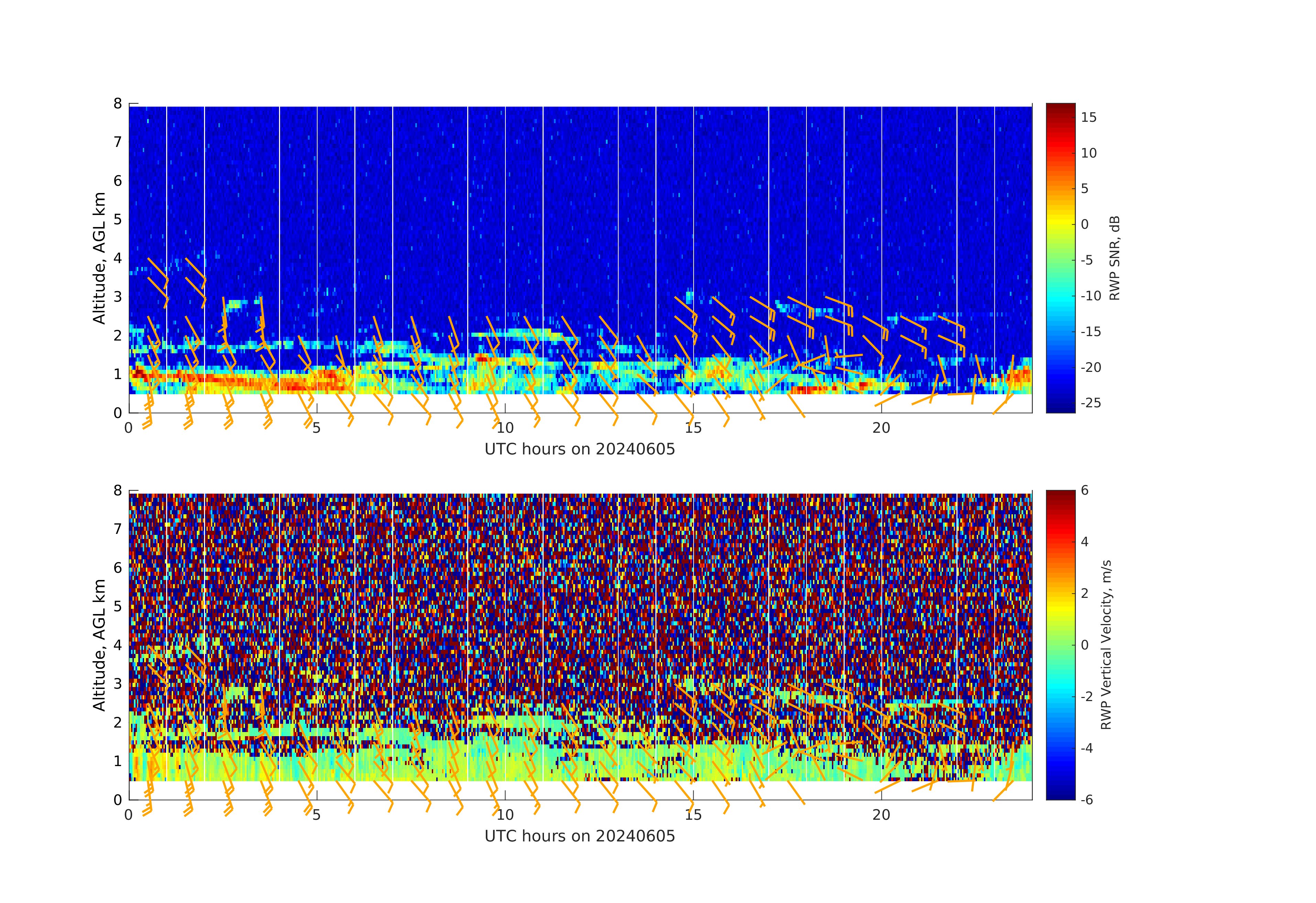Click the top plot 'Altitude, AGL km' axis label

click(100, 258)
